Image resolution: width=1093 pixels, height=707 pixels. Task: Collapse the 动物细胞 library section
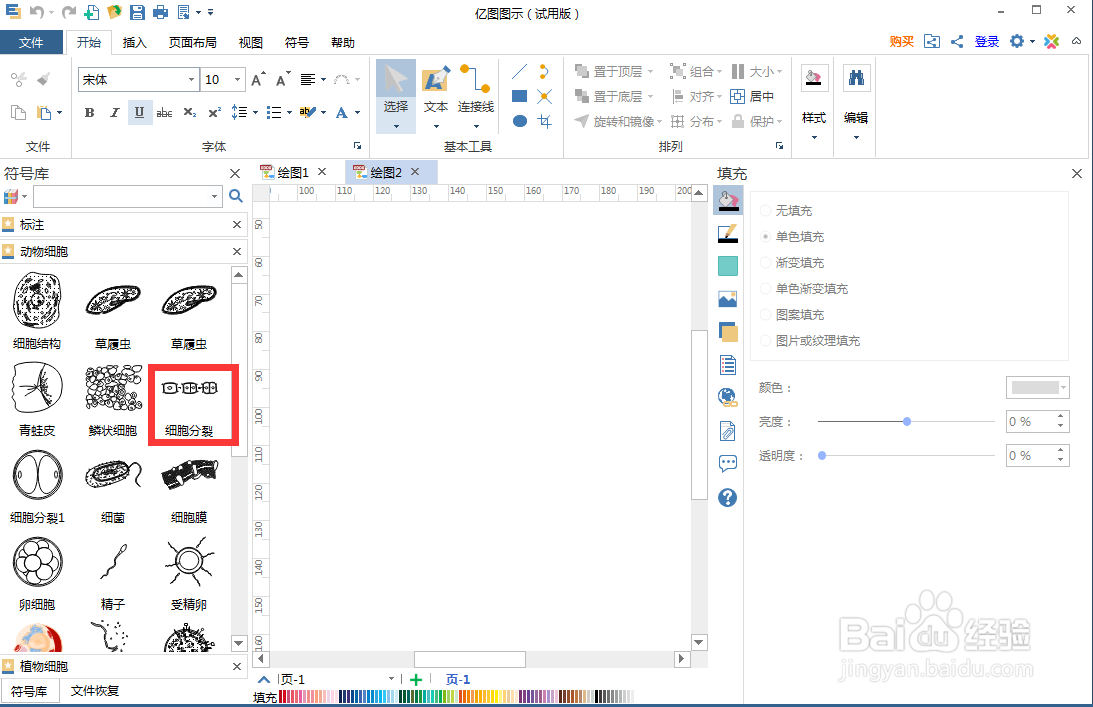click(236, 253)
